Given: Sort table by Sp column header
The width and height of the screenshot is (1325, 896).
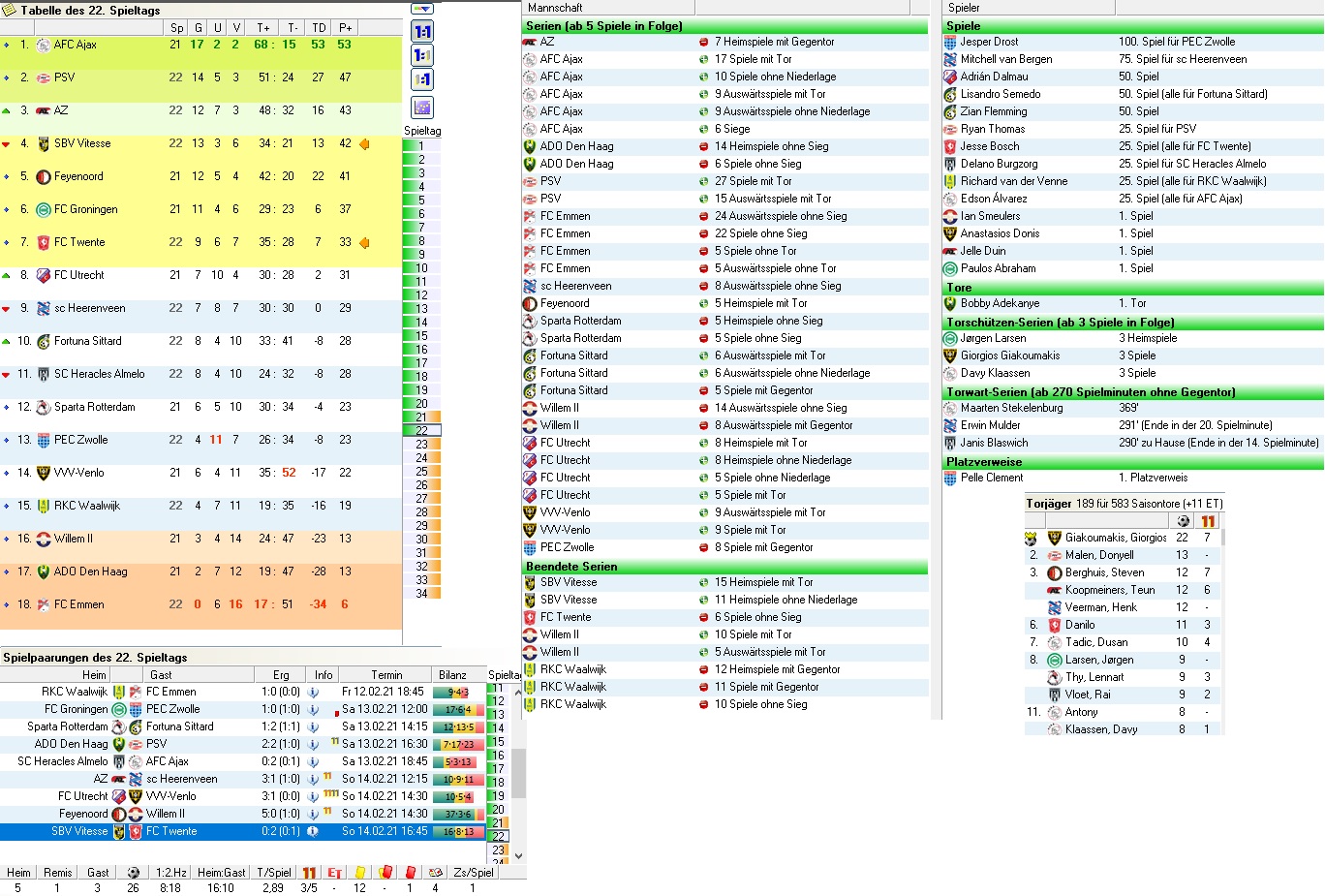Looking at the screenshot, I should click(x=176, y=28).
